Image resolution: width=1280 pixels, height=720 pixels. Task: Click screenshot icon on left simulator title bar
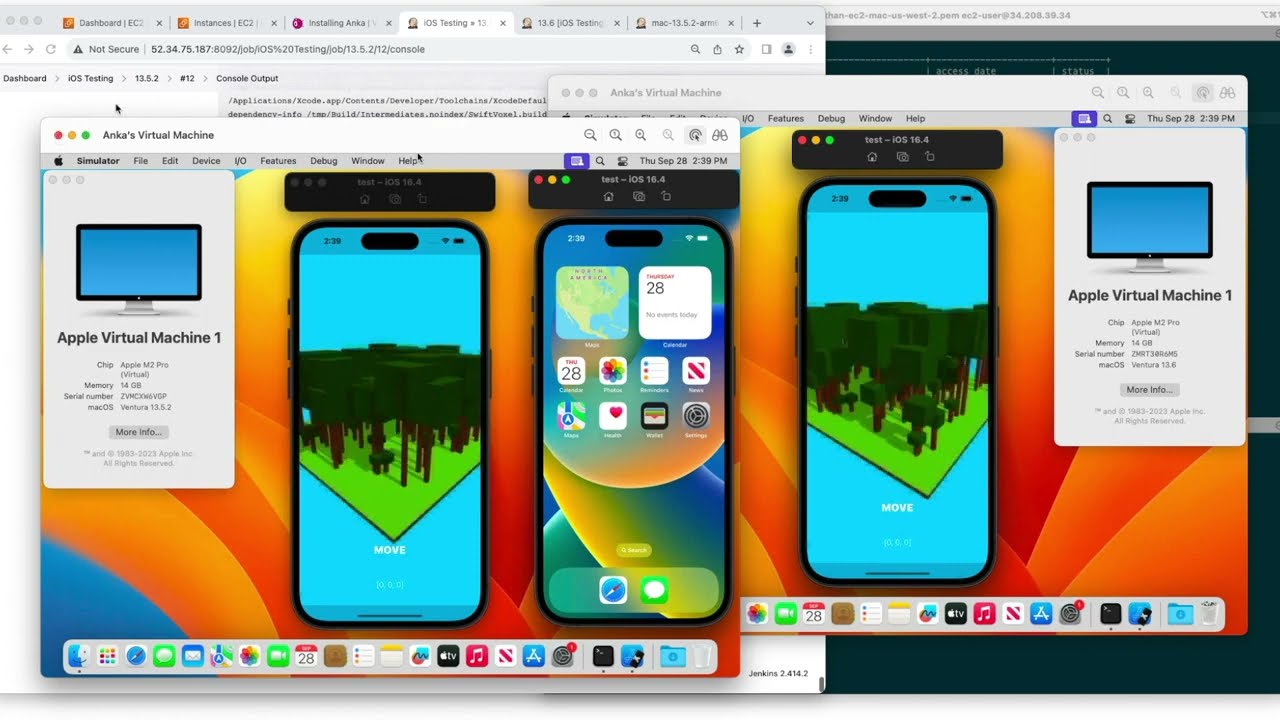pos(395,200)
